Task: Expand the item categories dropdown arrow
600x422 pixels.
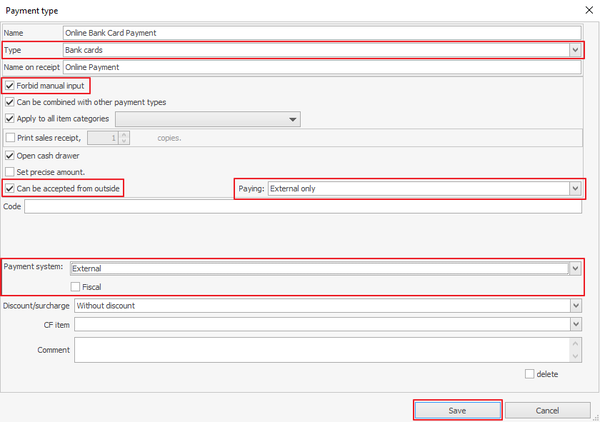Action: coord(292,119)
